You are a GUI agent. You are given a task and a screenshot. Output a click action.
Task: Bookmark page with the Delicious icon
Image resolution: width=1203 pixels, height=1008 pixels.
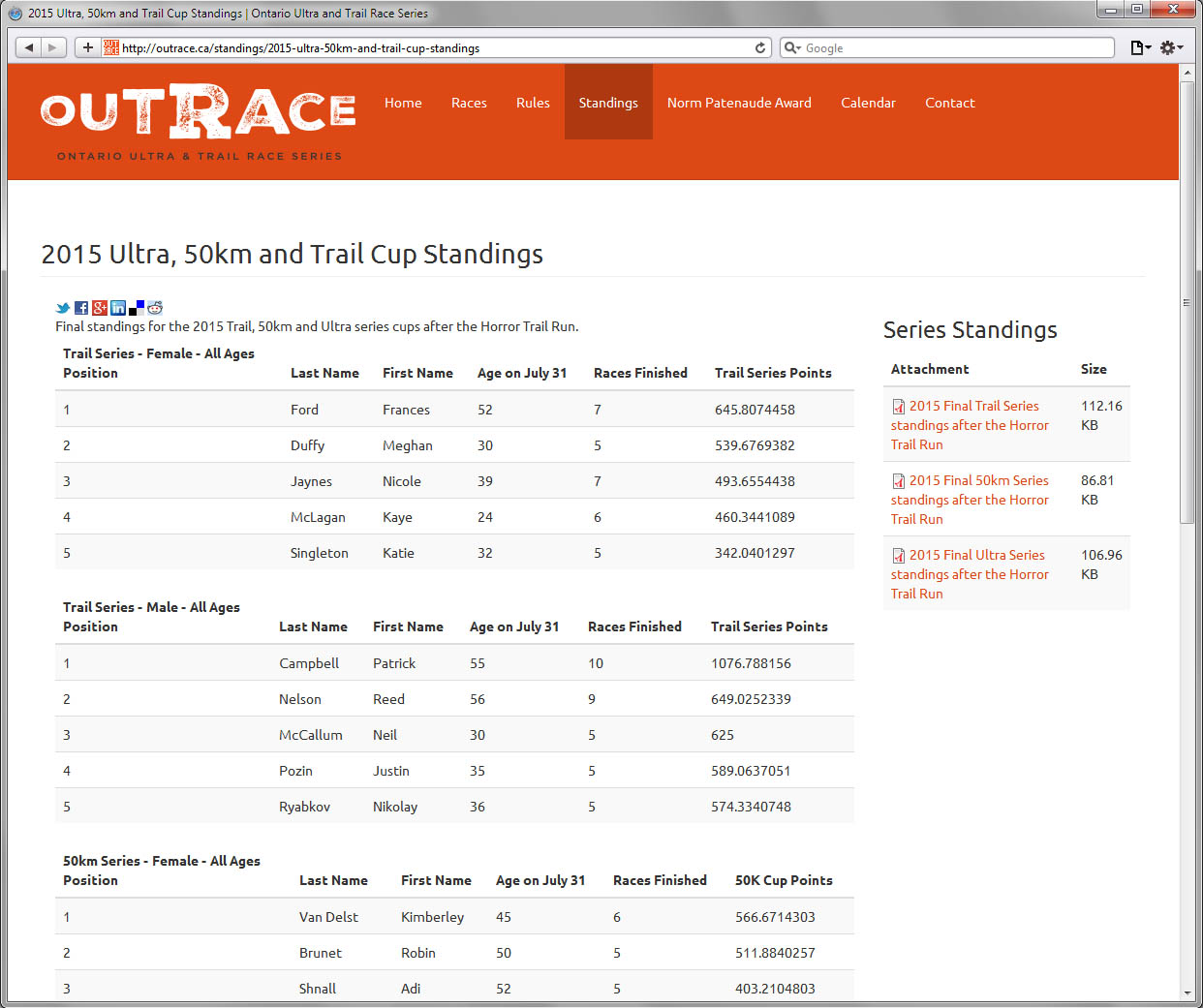coord(137,308)
